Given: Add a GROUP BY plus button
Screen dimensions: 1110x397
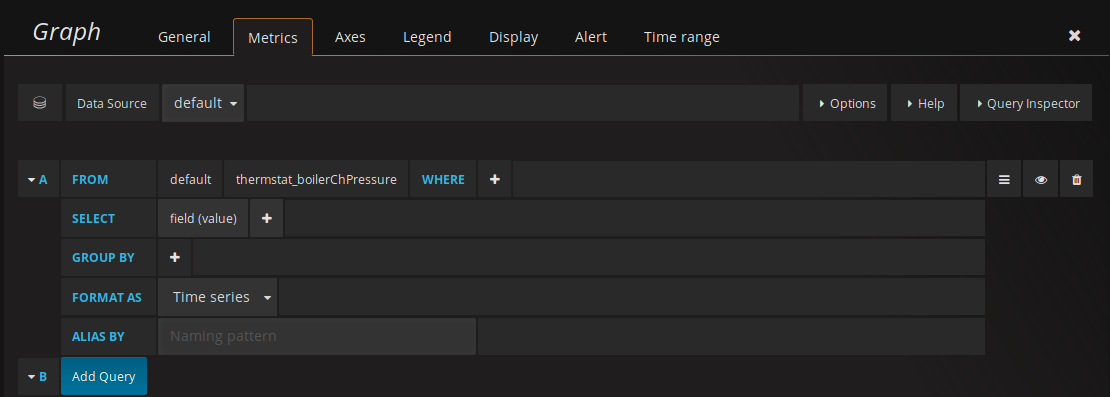Looking at the screenshot, I should (x=175, y=258).
